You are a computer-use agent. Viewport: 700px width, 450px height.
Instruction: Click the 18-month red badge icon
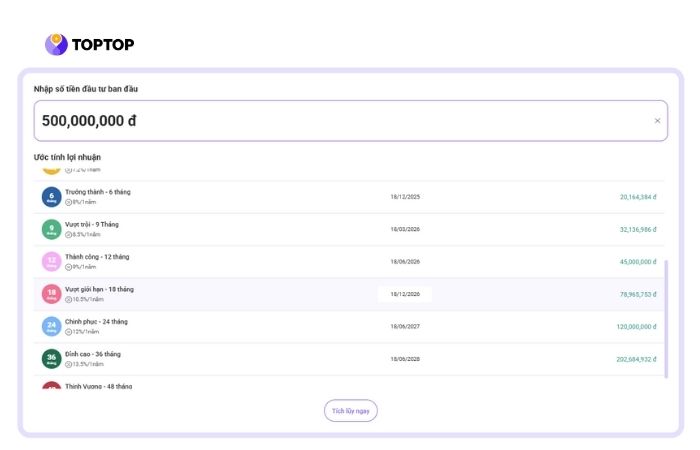[52, 294]
